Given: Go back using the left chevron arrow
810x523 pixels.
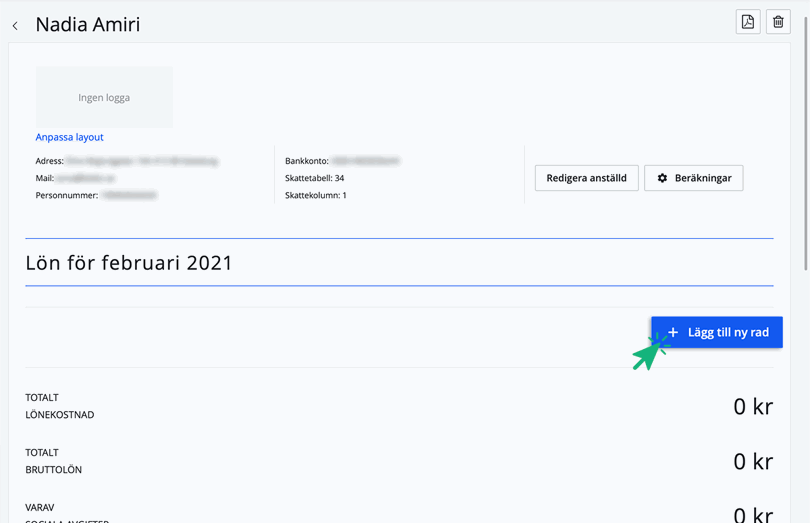Looking at the screenshot, I should (15, 26).
